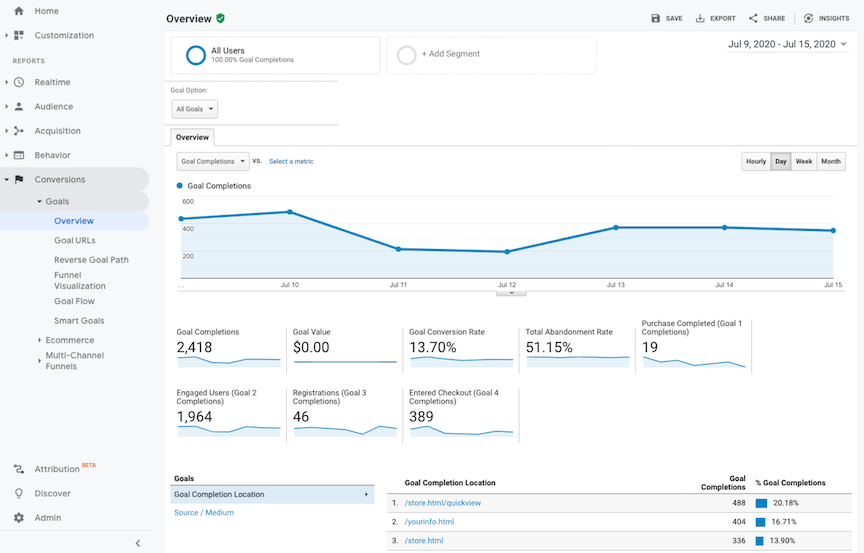Open the /store.html link
The image size is (864, 553).
(x=424, y=540)
